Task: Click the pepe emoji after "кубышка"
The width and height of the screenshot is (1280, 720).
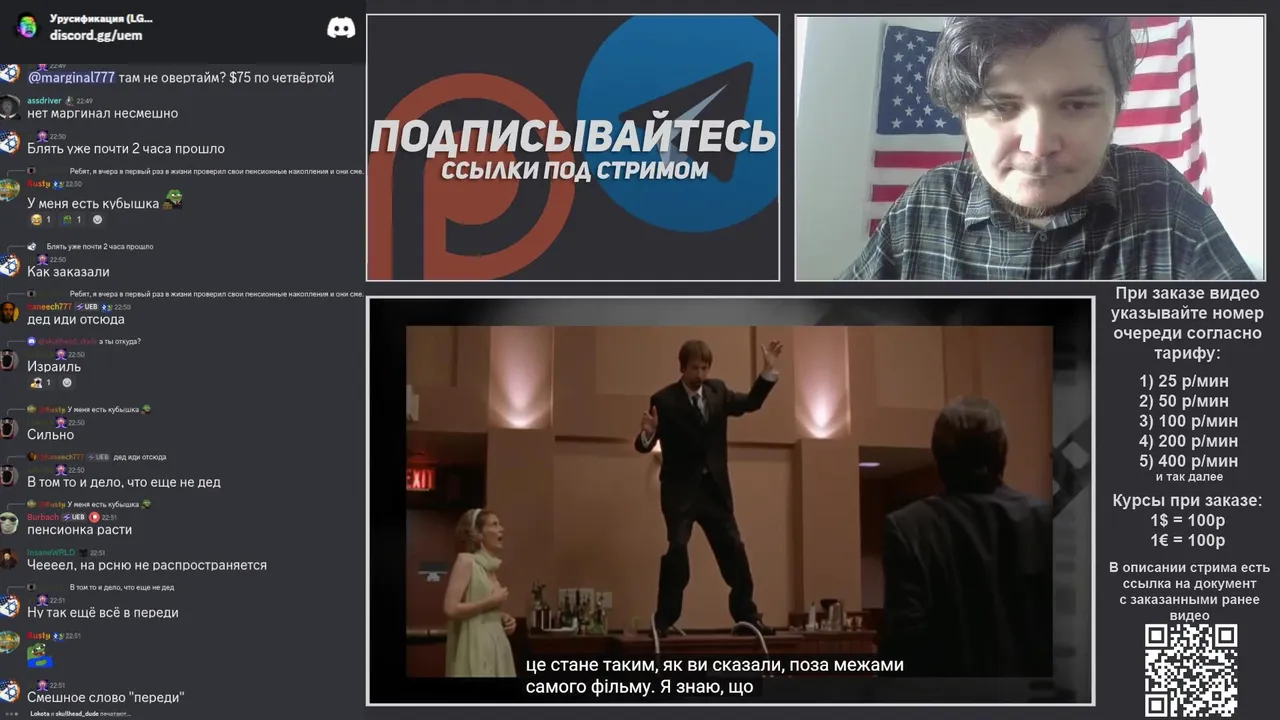Action: 173,199
